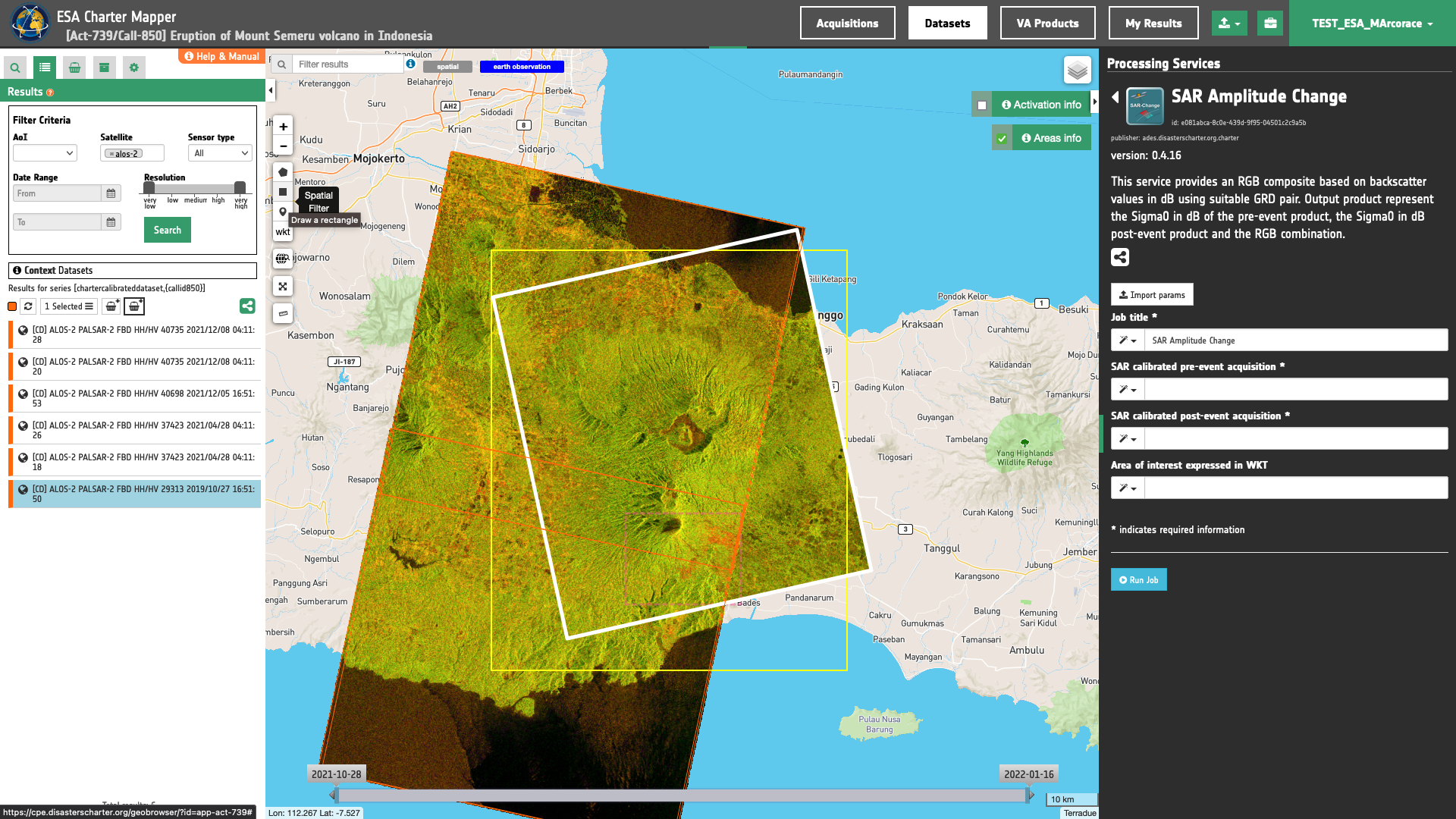
Task: Switch to the Acquisitions tab
Action: click(847, 24)
